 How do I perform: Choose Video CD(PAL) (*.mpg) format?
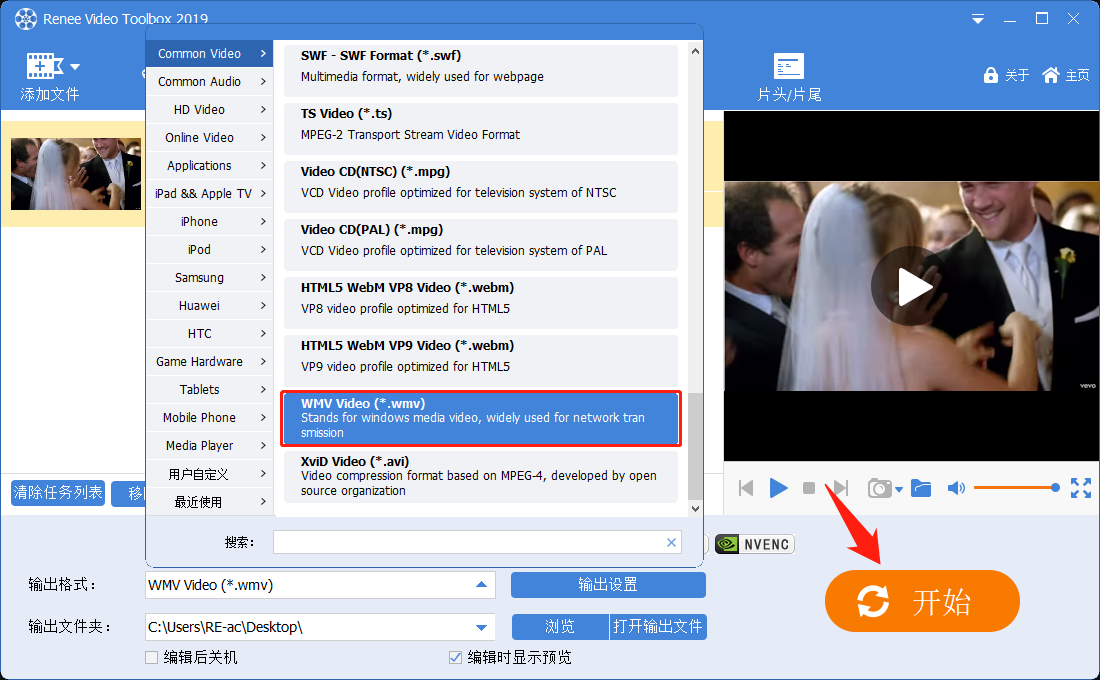[481, 245]
